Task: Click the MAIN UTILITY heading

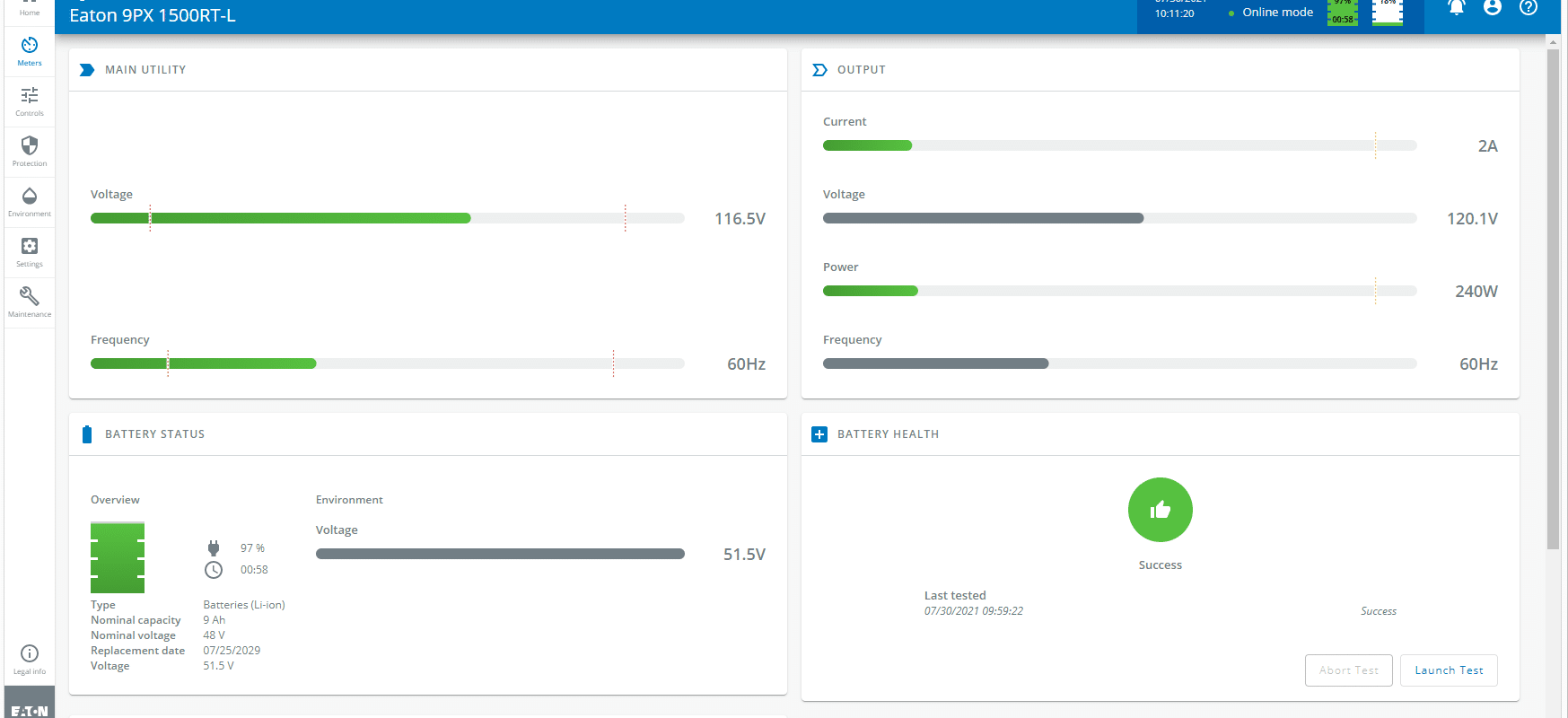Action: [145, 70]
